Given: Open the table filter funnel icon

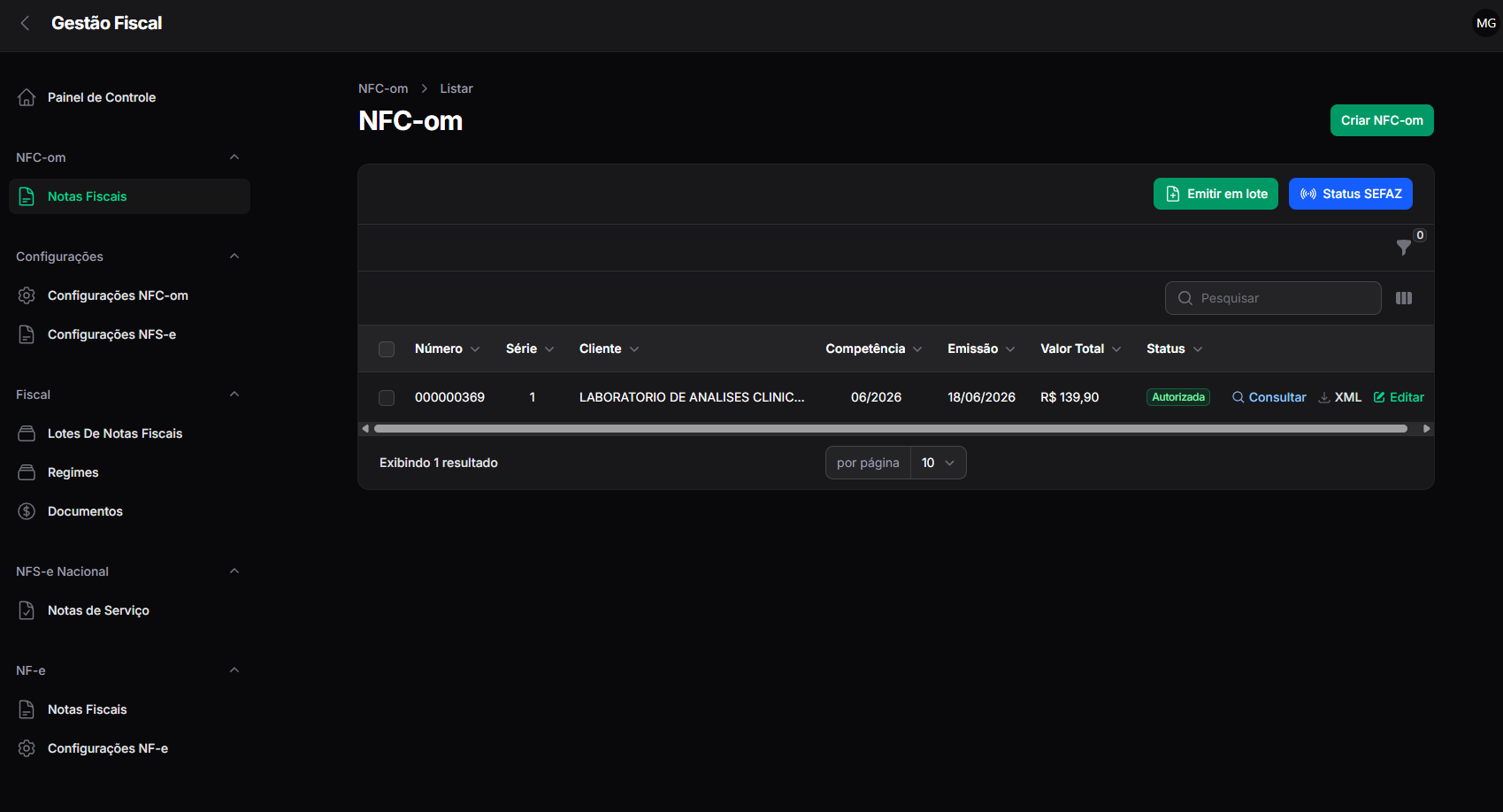Looking at the screenshot, I should pos(1404,248).
